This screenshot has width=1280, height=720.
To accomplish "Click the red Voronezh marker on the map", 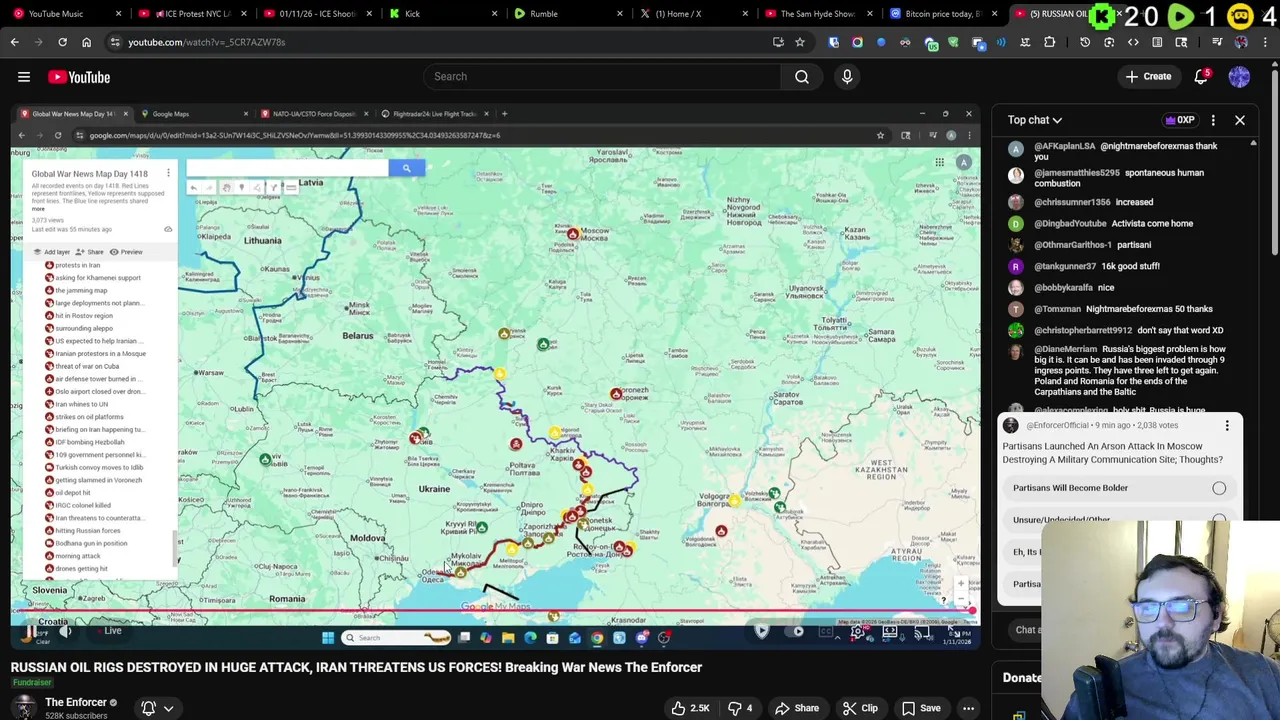I will (616, 395).
